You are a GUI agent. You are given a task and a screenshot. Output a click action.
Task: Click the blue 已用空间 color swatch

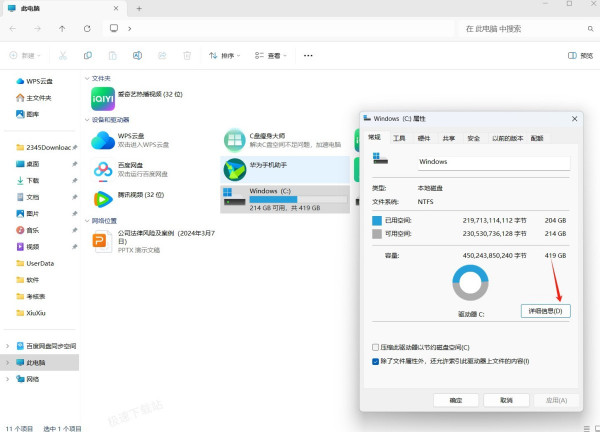click(x=377, y=220)
